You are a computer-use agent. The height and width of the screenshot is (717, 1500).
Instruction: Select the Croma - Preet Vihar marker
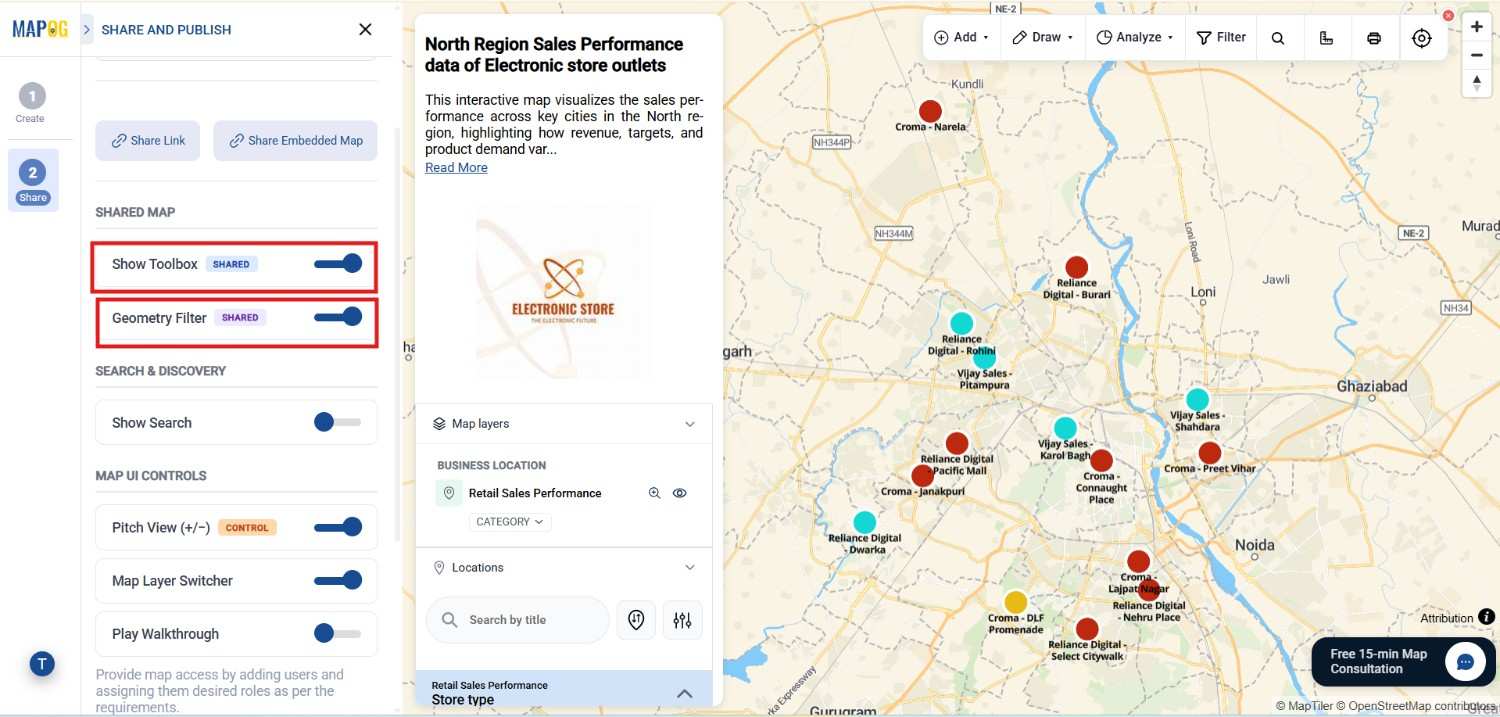pyautogui.click(x=1210, y=453)
